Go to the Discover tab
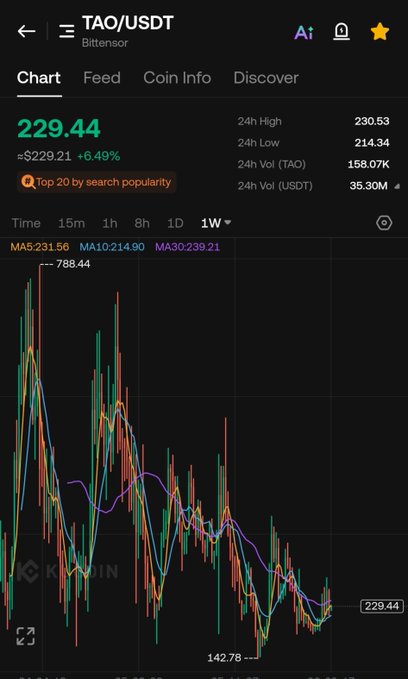 tap(266, 78)
